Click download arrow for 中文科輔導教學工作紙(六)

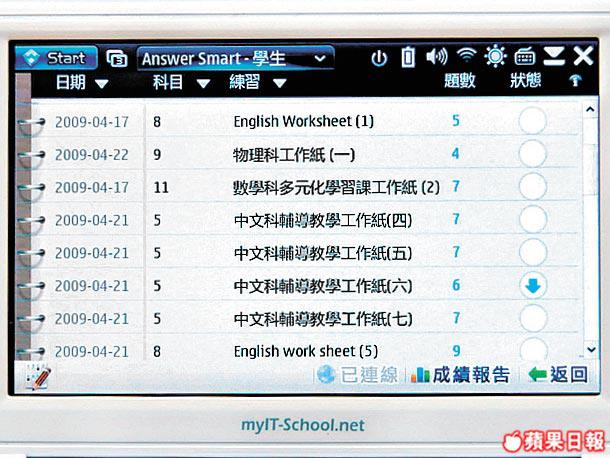pos(533,285)
